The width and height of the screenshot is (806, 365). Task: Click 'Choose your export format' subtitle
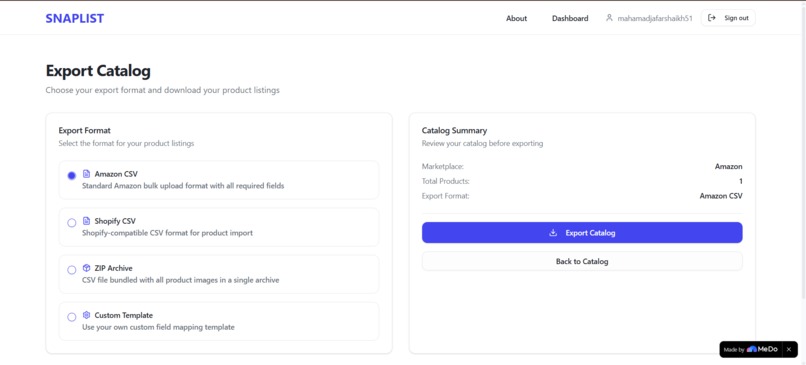(x=162, y=90)
